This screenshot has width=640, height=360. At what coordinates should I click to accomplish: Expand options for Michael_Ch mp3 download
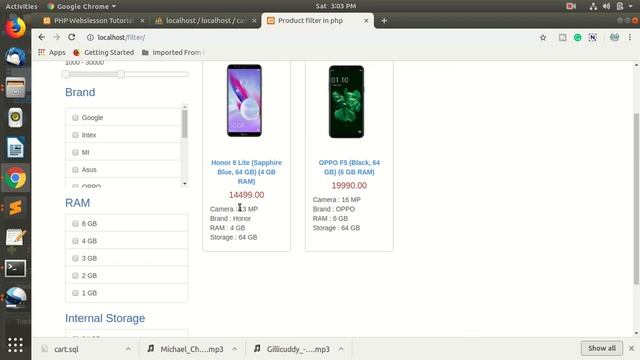[235, 349]
